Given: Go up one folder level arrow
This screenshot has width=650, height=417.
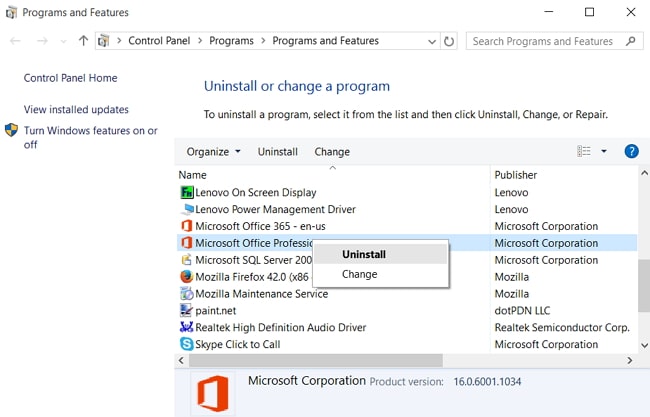Looking at the screenshot, I should 83,41.
